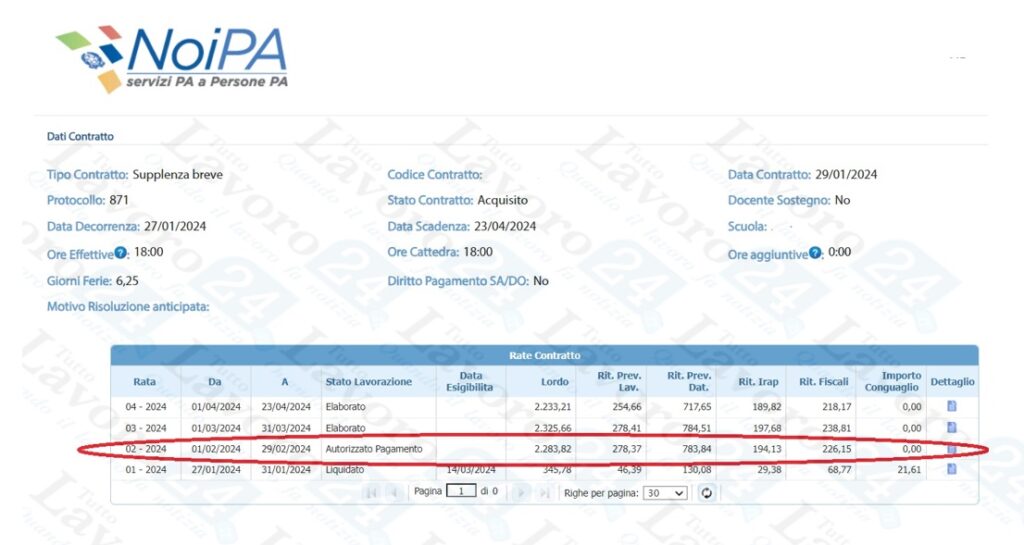Click the Motivo Risoluzione anticipata label

click(128, 306)
